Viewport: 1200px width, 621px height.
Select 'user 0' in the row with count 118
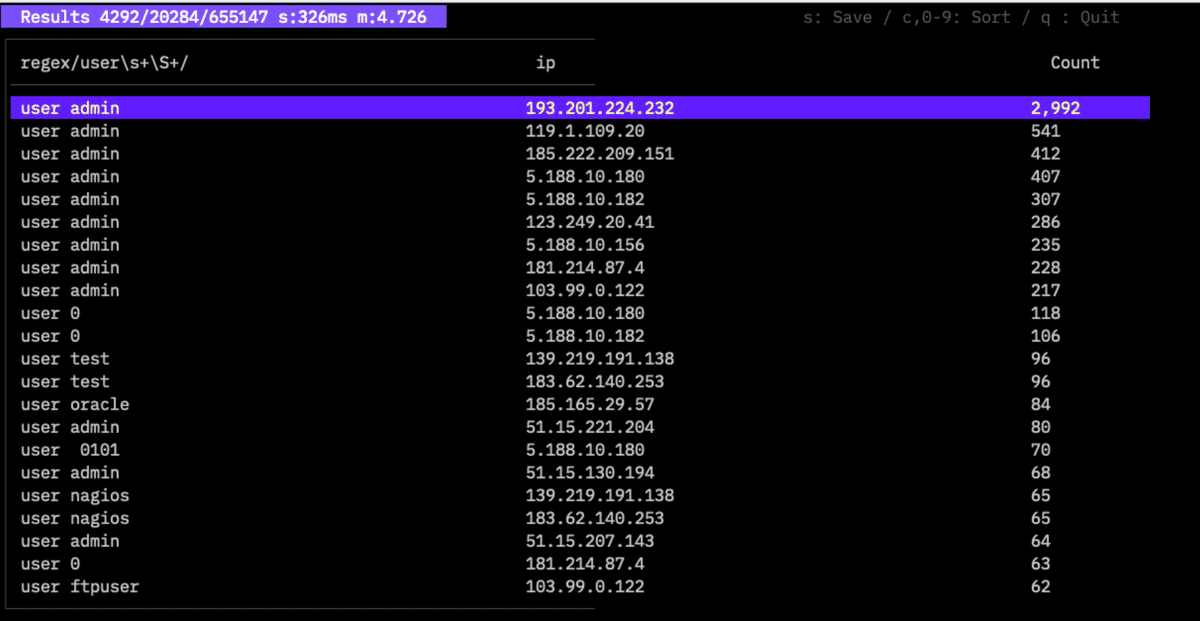(x=50, y=313)
